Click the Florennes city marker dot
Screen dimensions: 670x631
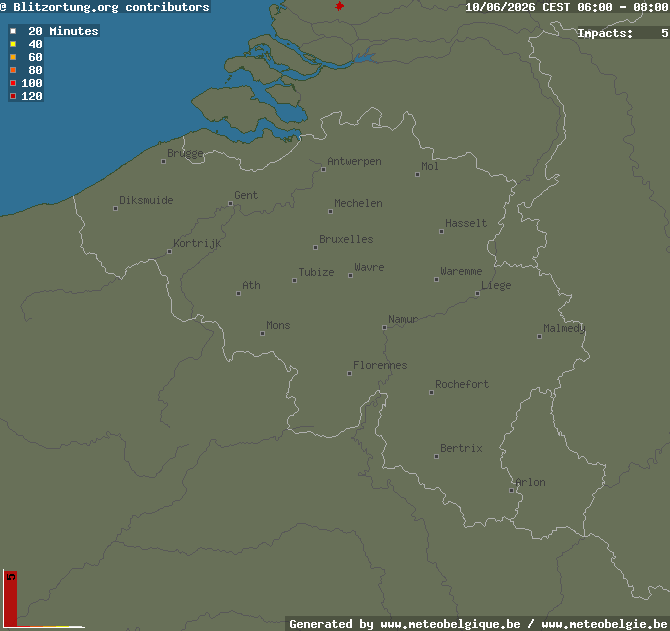pos(350,374)
